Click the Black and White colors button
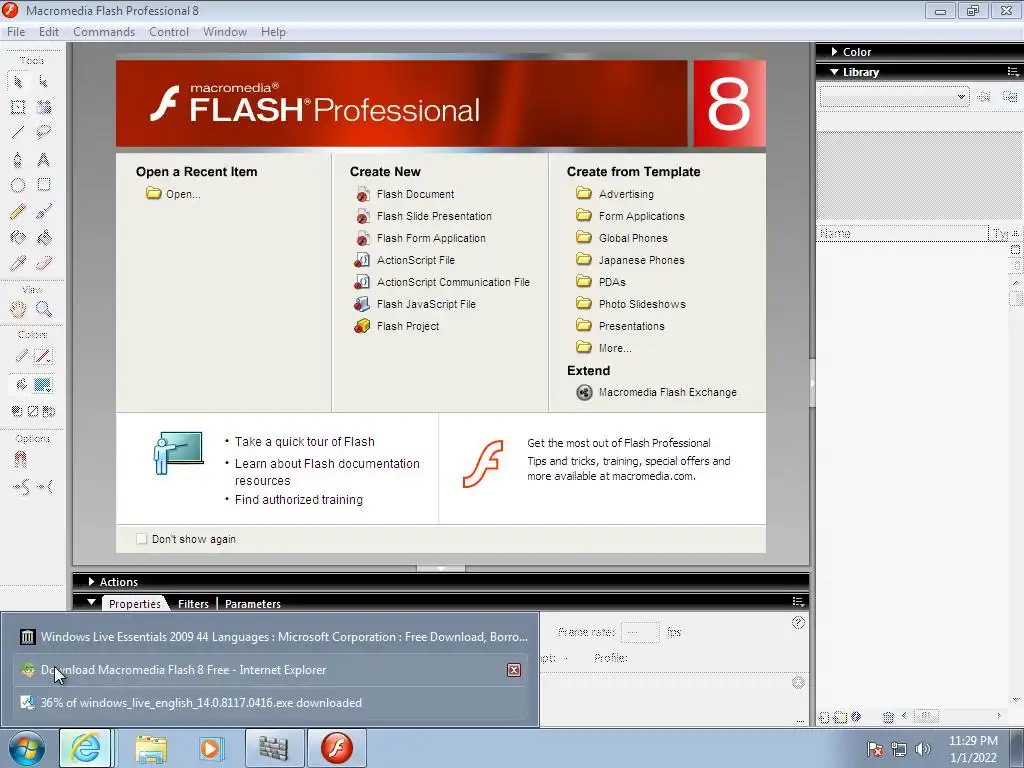Image resolution: width=1024 pixels, height=768 pixels. coord(17,411)
